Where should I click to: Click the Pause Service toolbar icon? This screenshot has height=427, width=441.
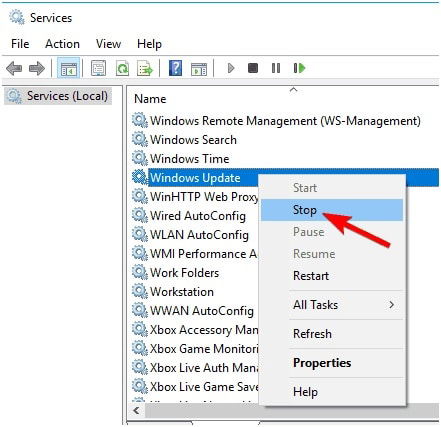[276, 68]
